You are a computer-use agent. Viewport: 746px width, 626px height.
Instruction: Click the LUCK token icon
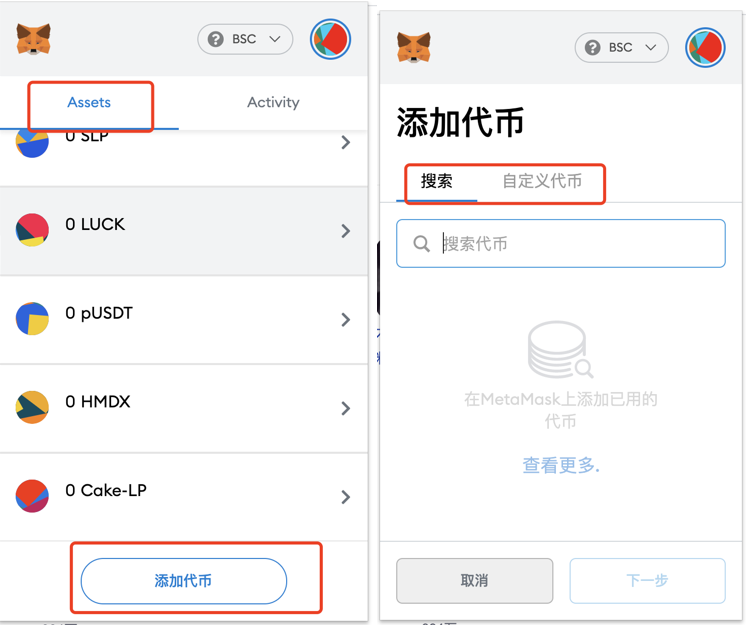pos(32,230)
